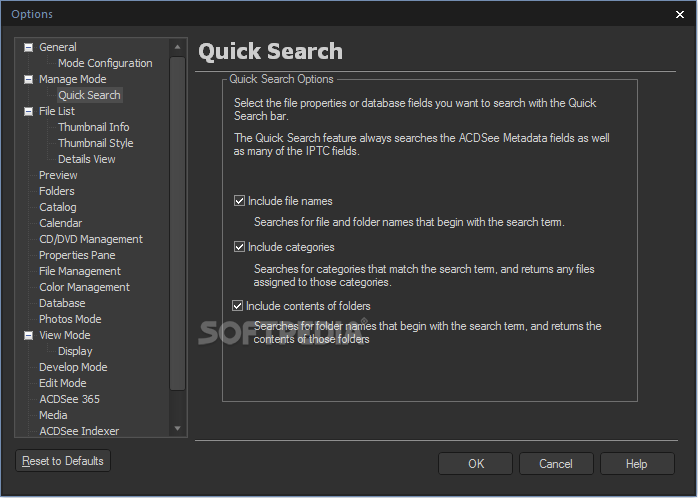The image size is (698, 498).
Task: Select Develop Mode options page
Action: (x=73, y=368)
